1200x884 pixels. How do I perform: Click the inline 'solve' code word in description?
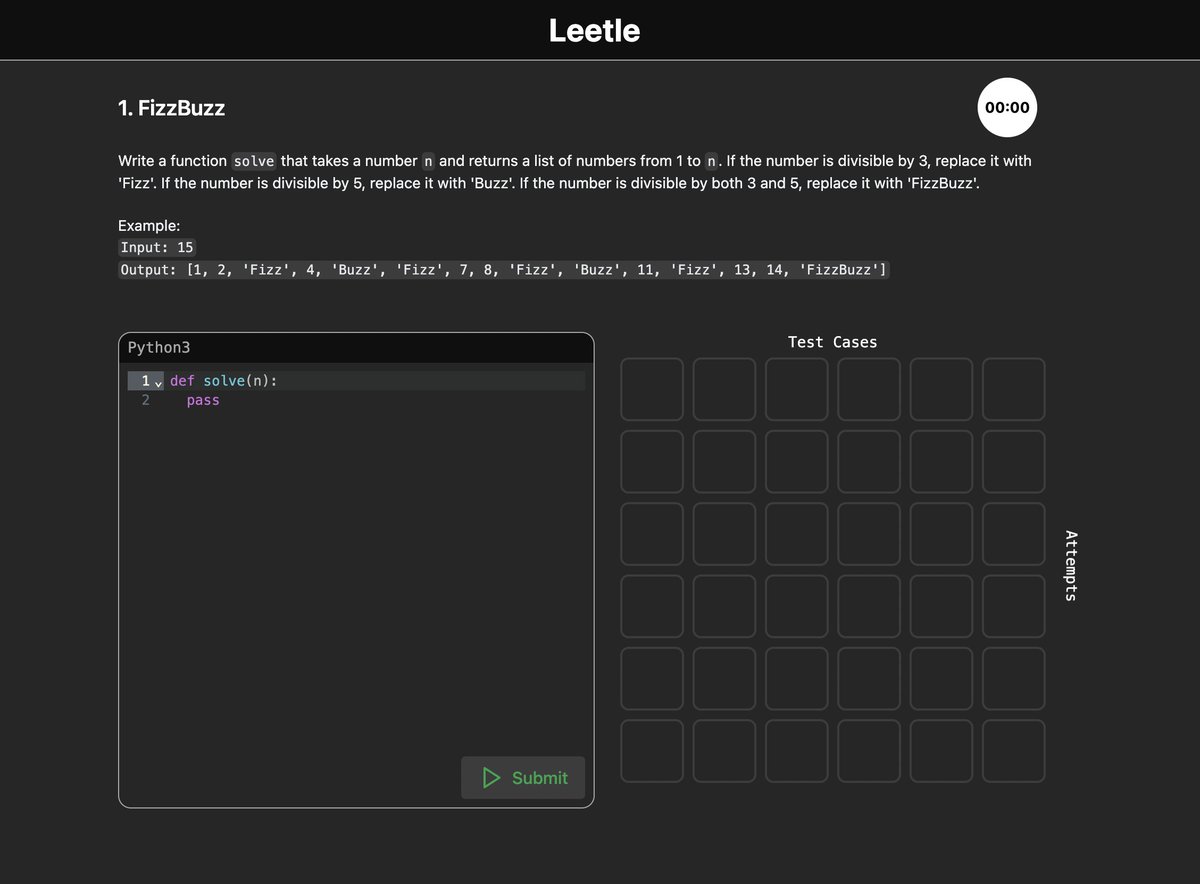pyautogui.click(x=254, y=161)
